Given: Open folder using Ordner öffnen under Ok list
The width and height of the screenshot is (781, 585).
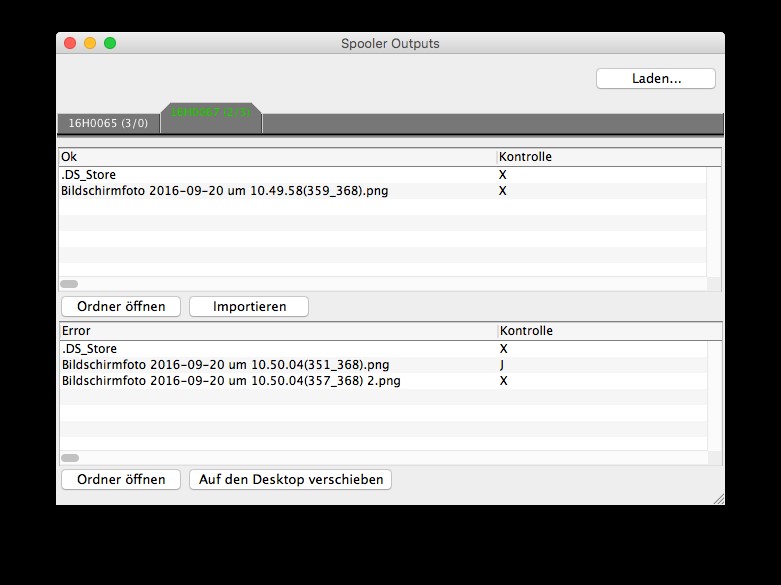Looking at the screenshot, I should pyautogui.click(x=120, y=306).
